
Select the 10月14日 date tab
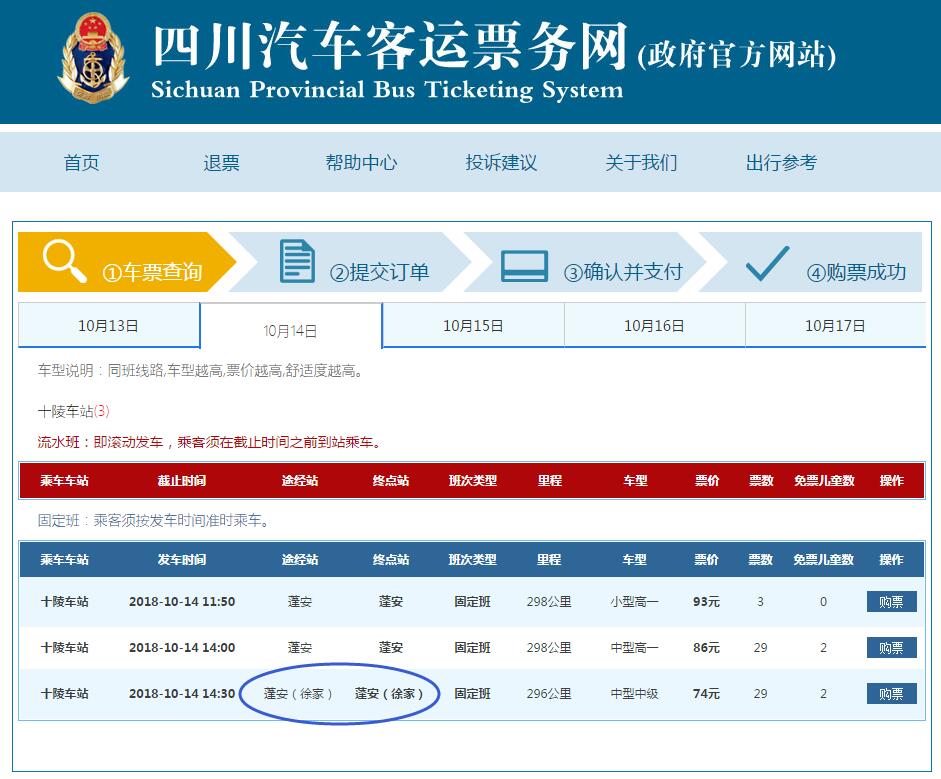pos(291,331)
